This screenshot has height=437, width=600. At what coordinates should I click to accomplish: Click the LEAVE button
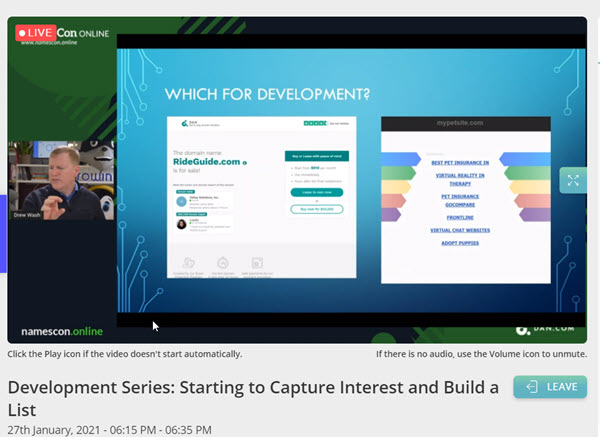tap(550, 387)
